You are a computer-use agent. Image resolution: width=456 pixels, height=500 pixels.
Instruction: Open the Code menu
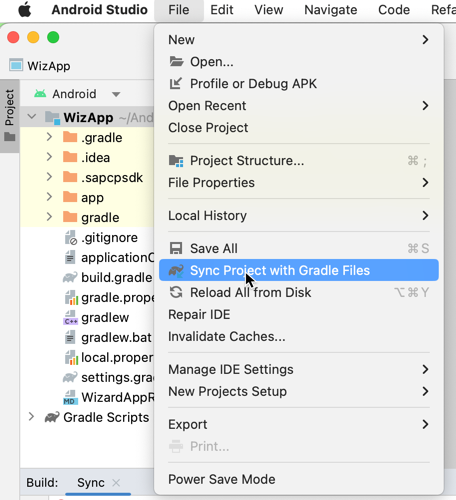pos(394,10)
